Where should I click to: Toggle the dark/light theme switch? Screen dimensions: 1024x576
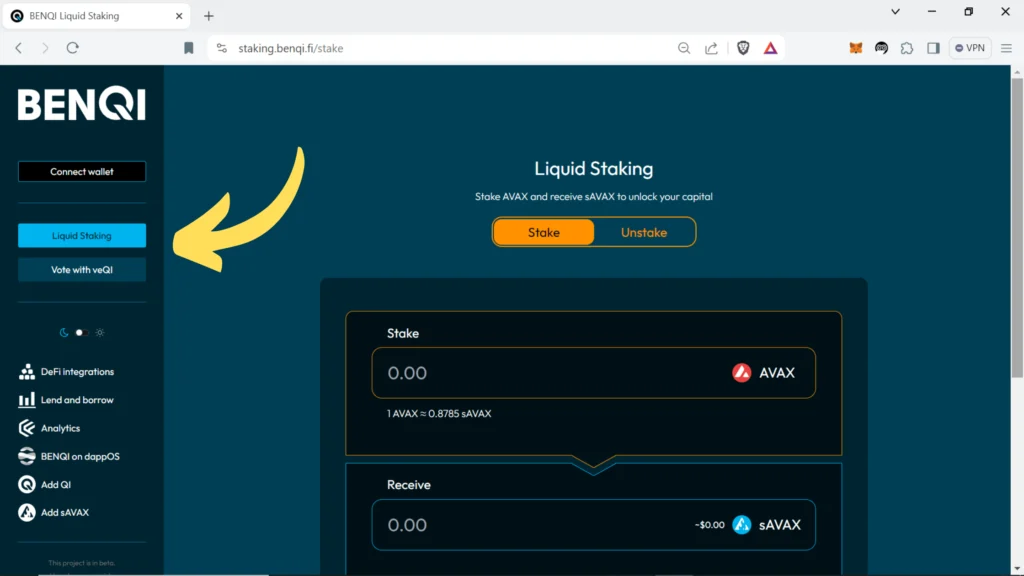82,332
